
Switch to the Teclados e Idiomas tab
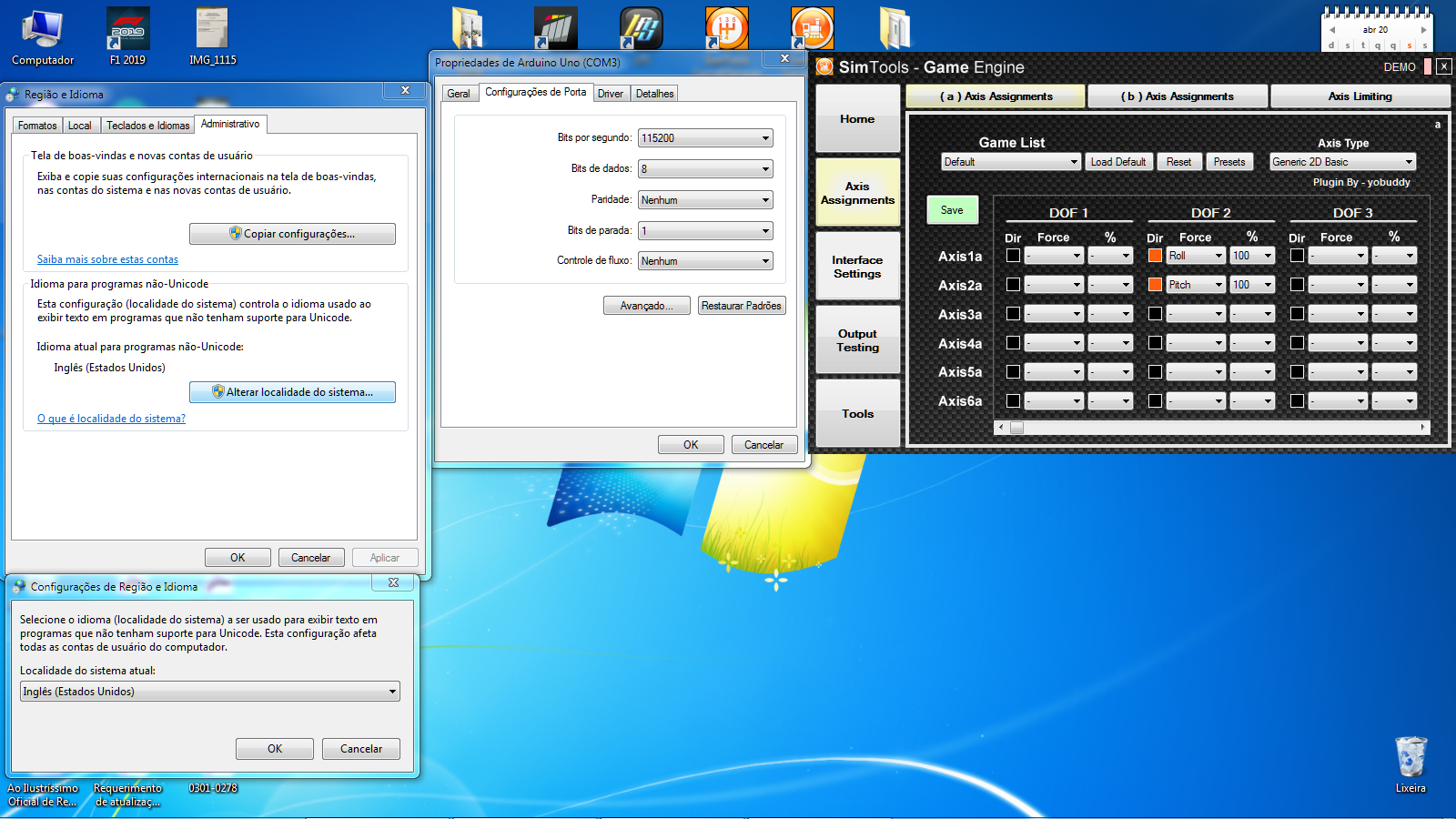pos(147,126)
